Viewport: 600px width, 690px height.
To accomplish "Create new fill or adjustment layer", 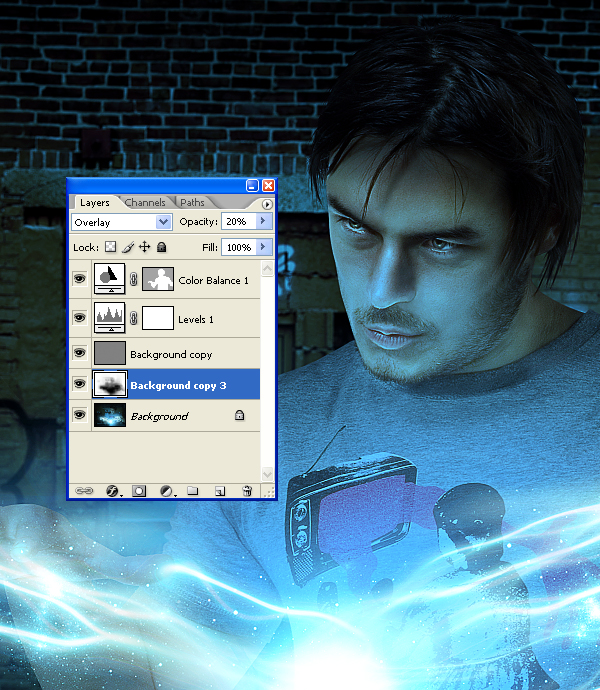I will [167, 491].
